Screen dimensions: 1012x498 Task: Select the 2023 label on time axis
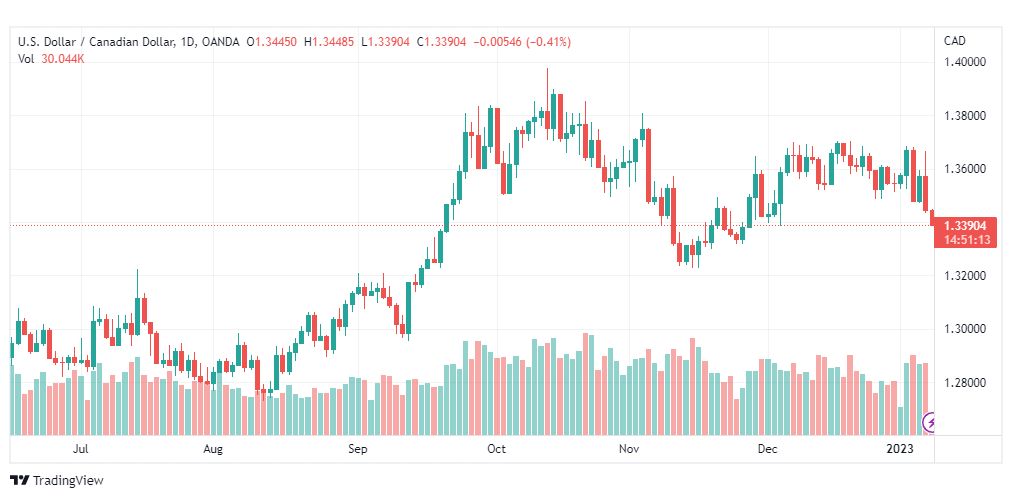(x=901, y=449)
